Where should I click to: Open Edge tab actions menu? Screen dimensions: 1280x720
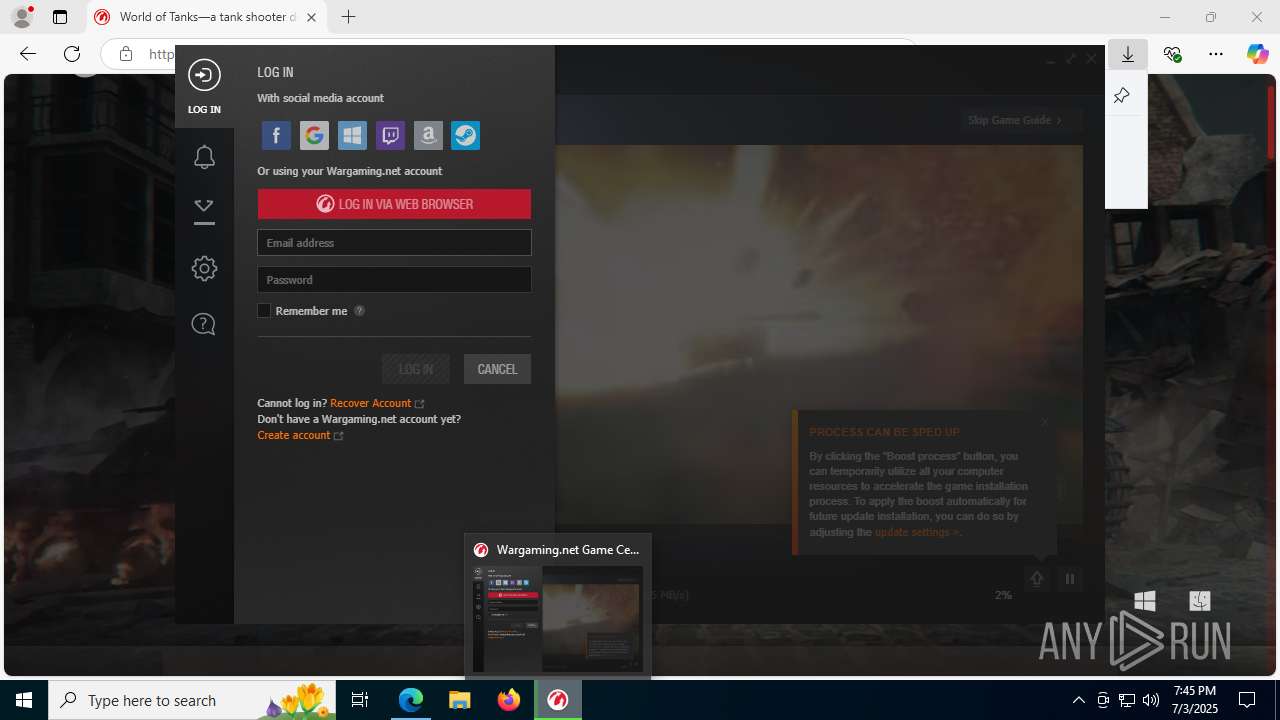60,17
